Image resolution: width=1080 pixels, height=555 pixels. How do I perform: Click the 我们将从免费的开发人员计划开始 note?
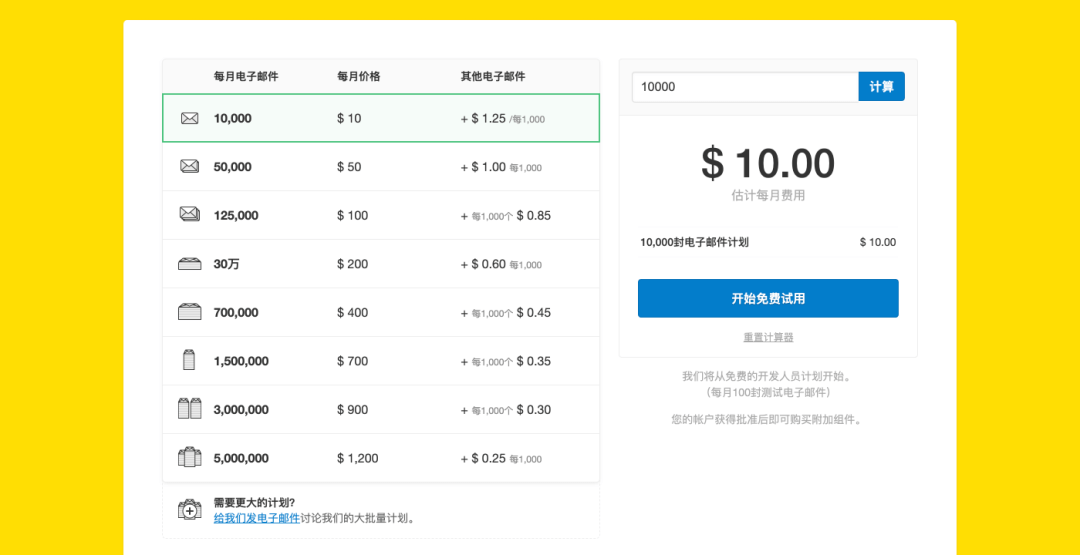click(x=768, y=376)
